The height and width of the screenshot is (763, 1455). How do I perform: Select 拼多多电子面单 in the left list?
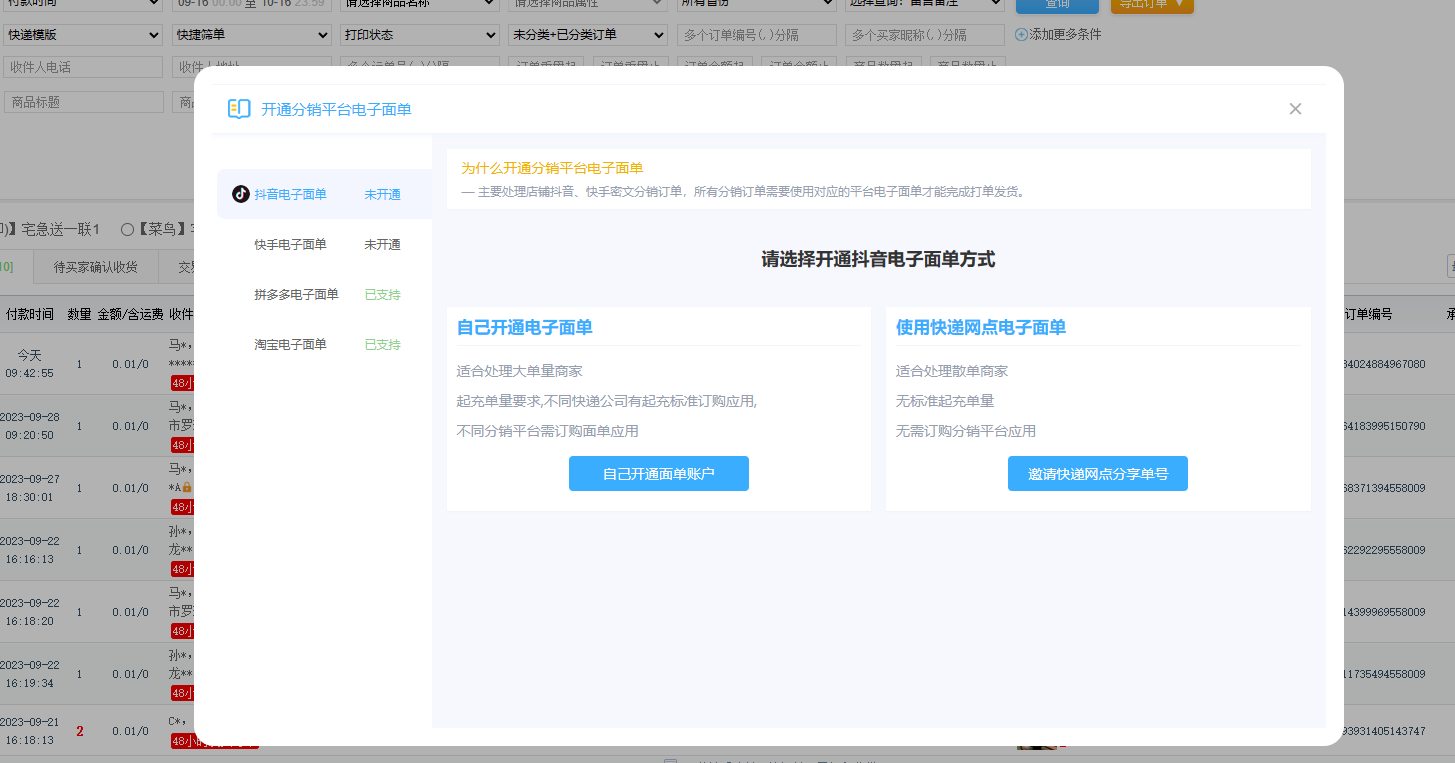324,294
